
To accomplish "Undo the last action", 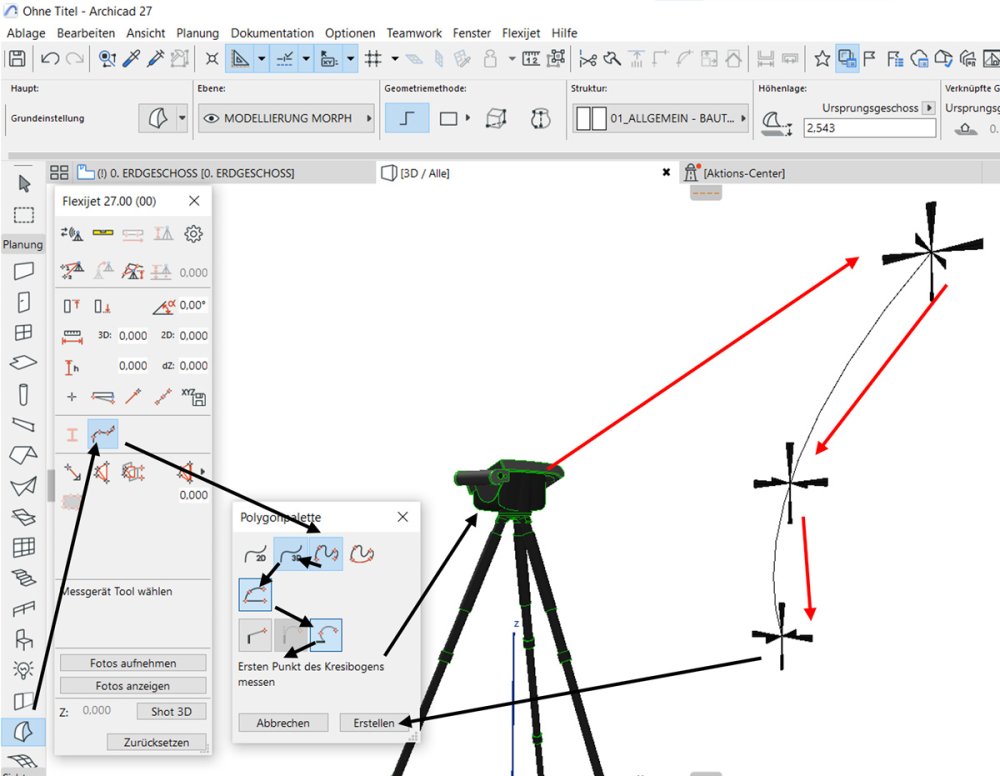I will 50,59.
